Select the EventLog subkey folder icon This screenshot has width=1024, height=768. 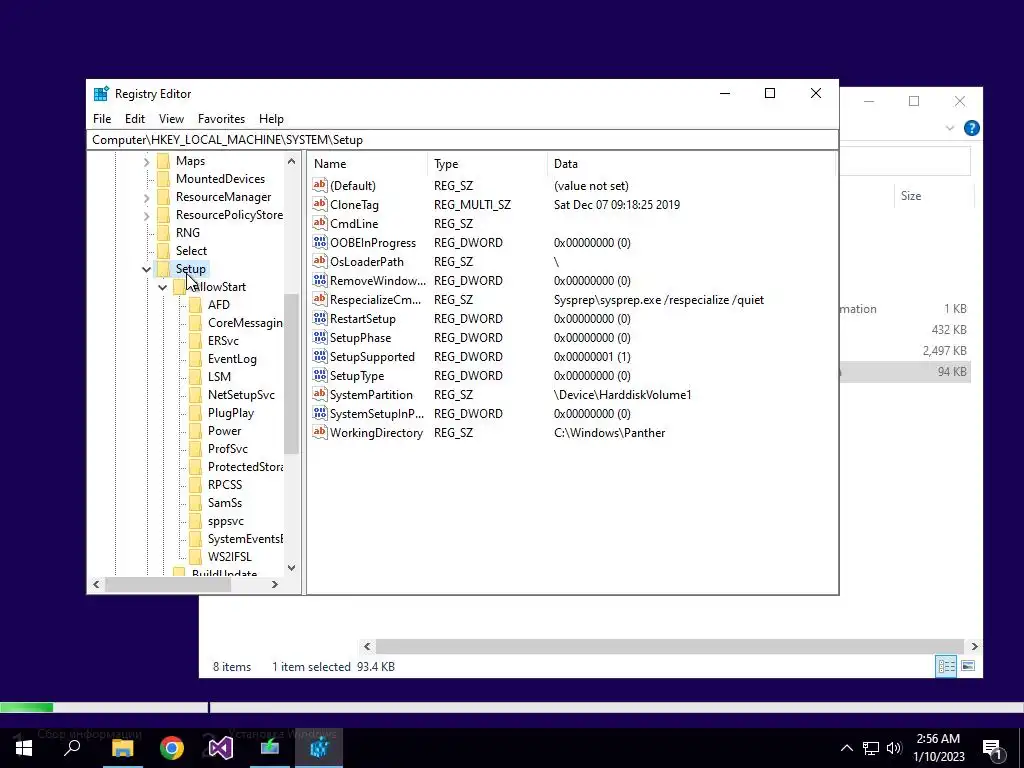click(x=195, y=359)
